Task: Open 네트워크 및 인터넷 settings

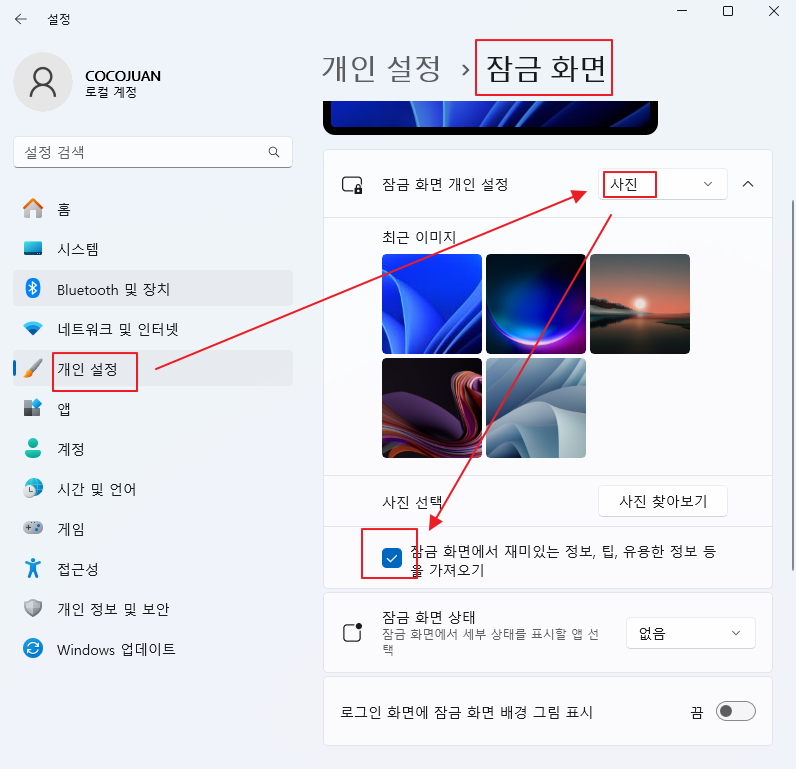Action: 153,328
